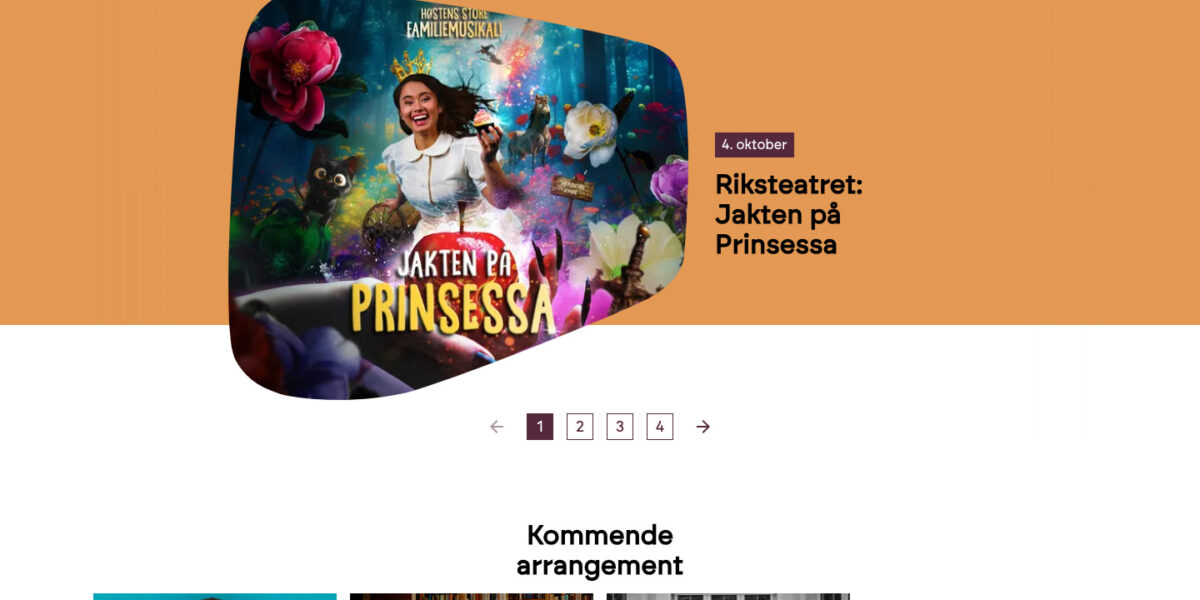1200x600 pixels.
Task: Click the 4. oktober date badge
Action: tap(754, 145)
